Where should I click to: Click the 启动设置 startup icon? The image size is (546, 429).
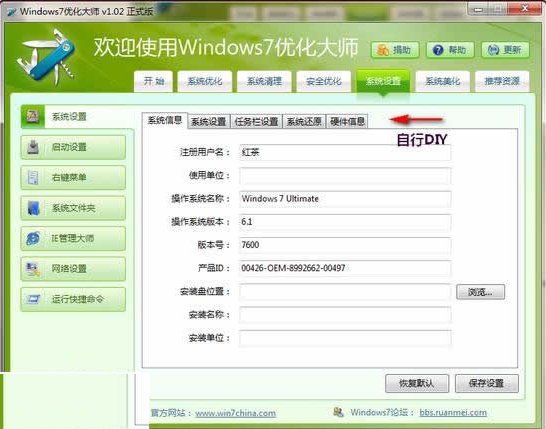[x=33, y=147]
